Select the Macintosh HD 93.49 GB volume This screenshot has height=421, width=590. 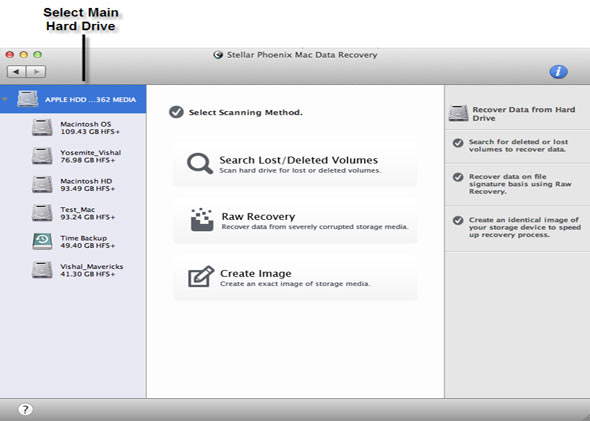[x=73, y=185]
